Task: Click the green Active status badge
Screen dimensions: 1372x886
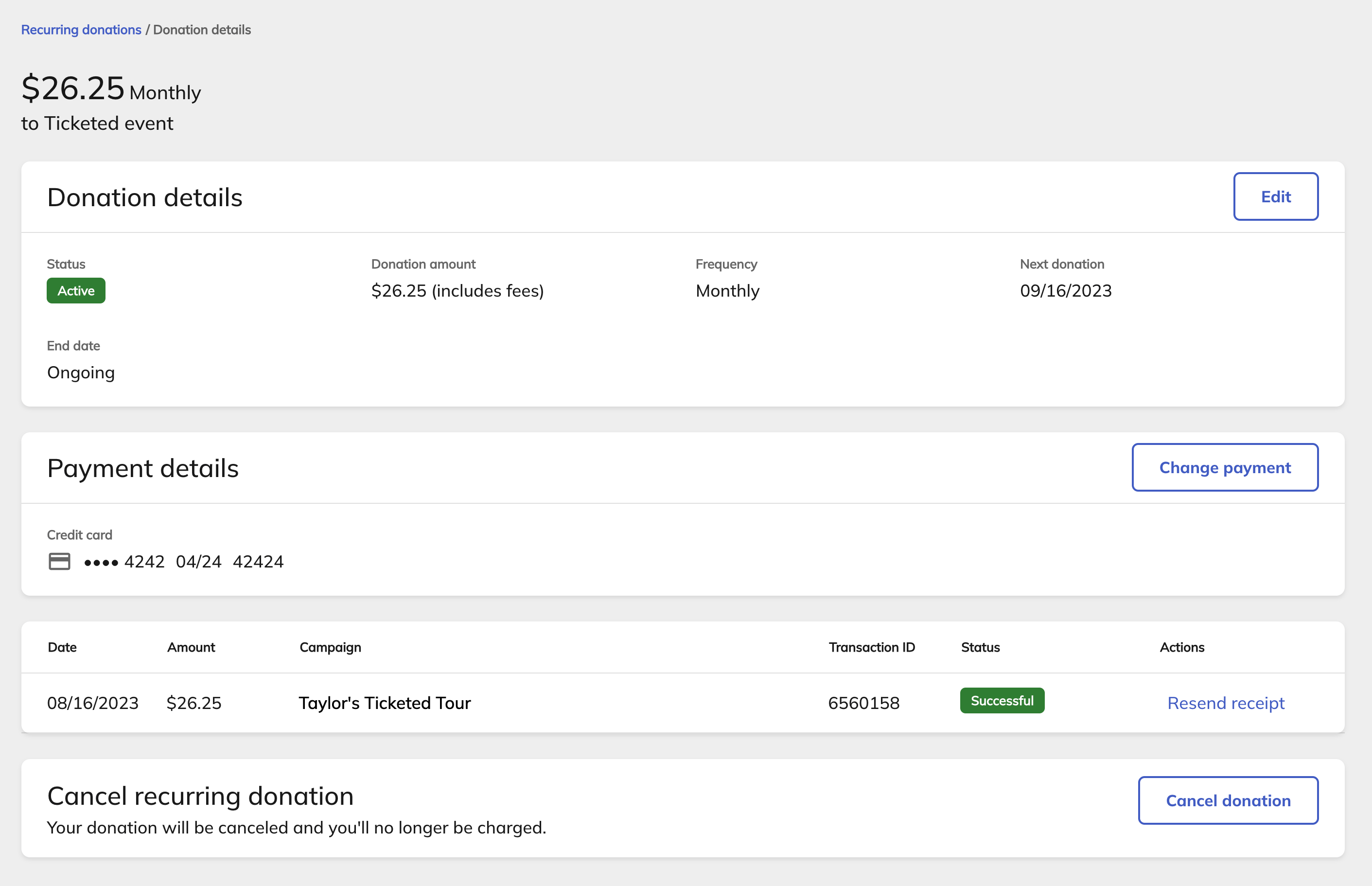Action: click(x=76, y=290)
